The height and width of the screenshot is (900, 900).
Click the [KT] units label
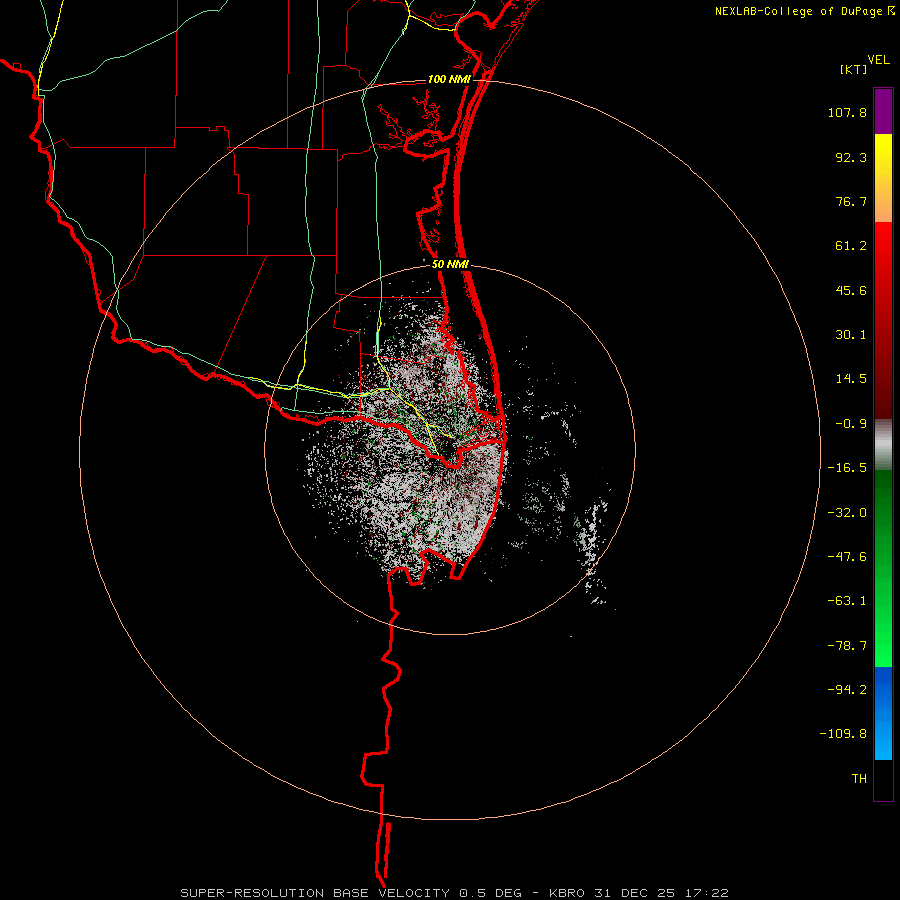[x=854, y=69]
